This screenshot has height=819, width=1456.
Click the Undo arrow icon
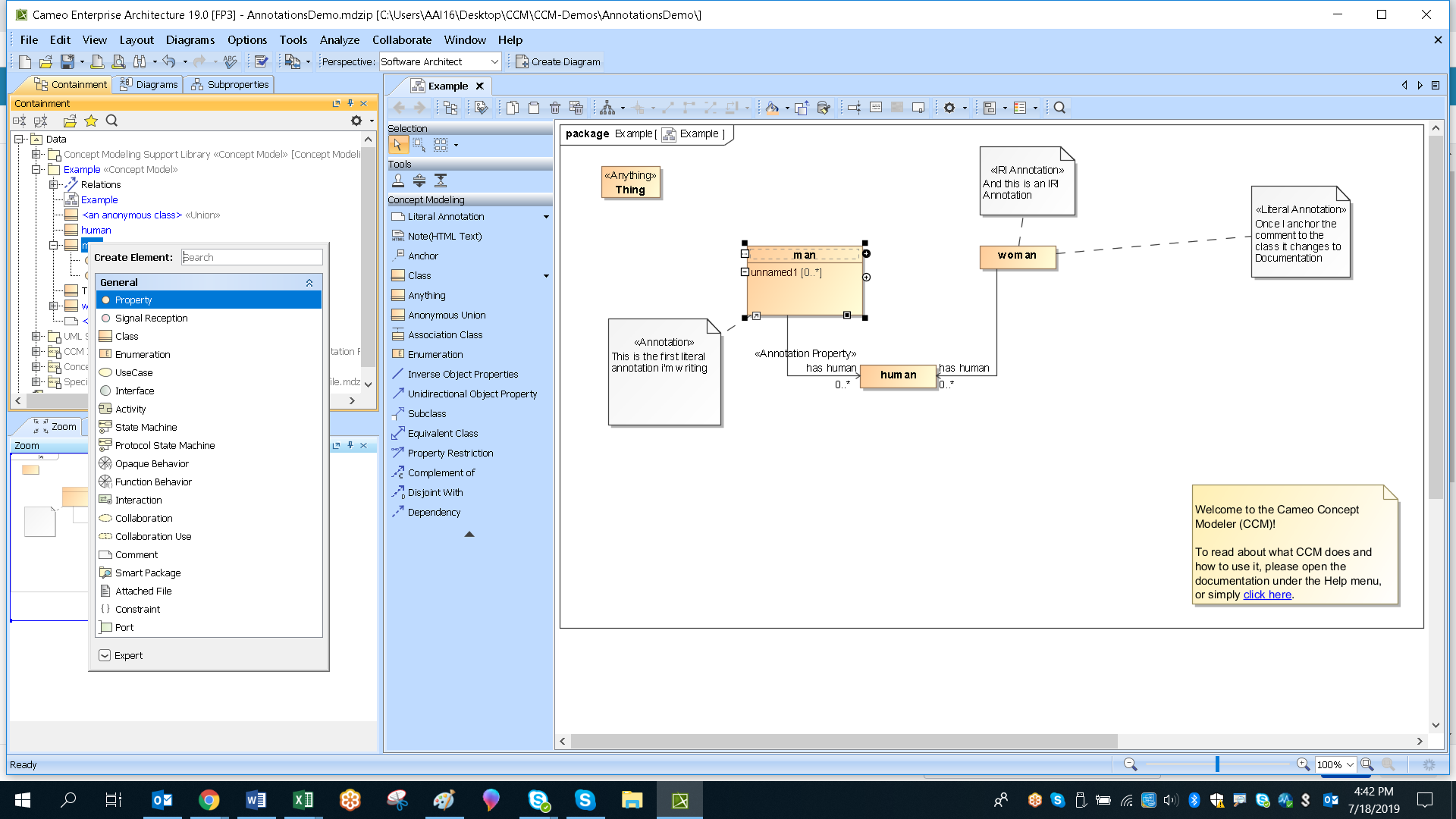(169, 62)
